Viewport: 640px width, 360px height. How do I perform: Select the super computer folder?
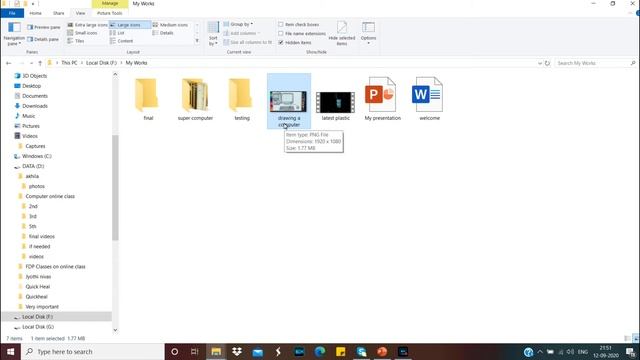point(195,99)
